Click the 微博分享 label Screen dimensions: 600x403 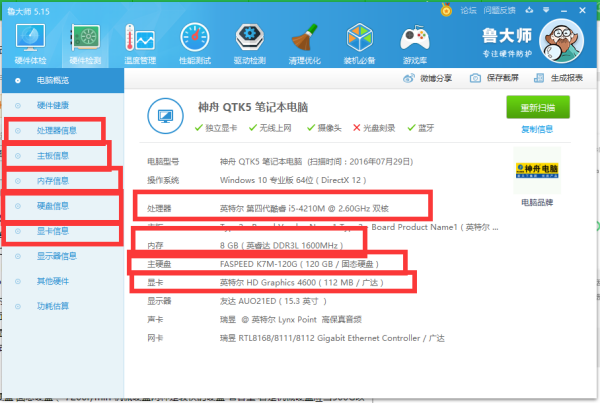436,78
